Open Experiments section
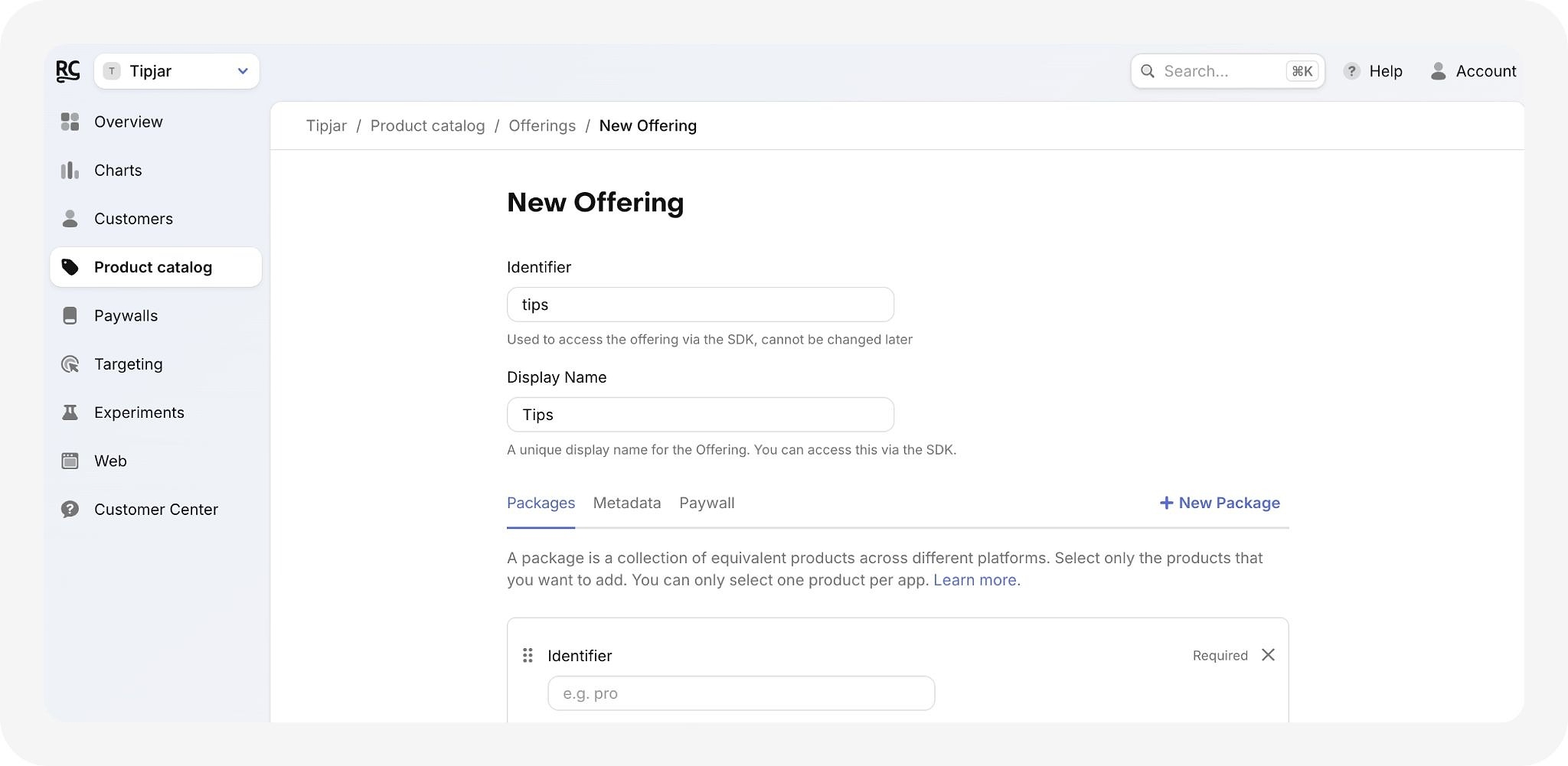 point(156,412)
